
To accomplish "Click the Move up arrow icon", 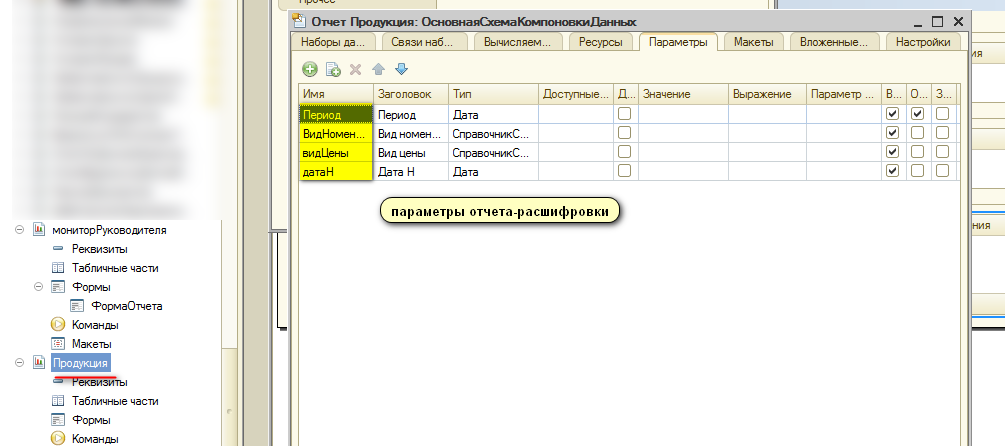I will pos(379,69).
